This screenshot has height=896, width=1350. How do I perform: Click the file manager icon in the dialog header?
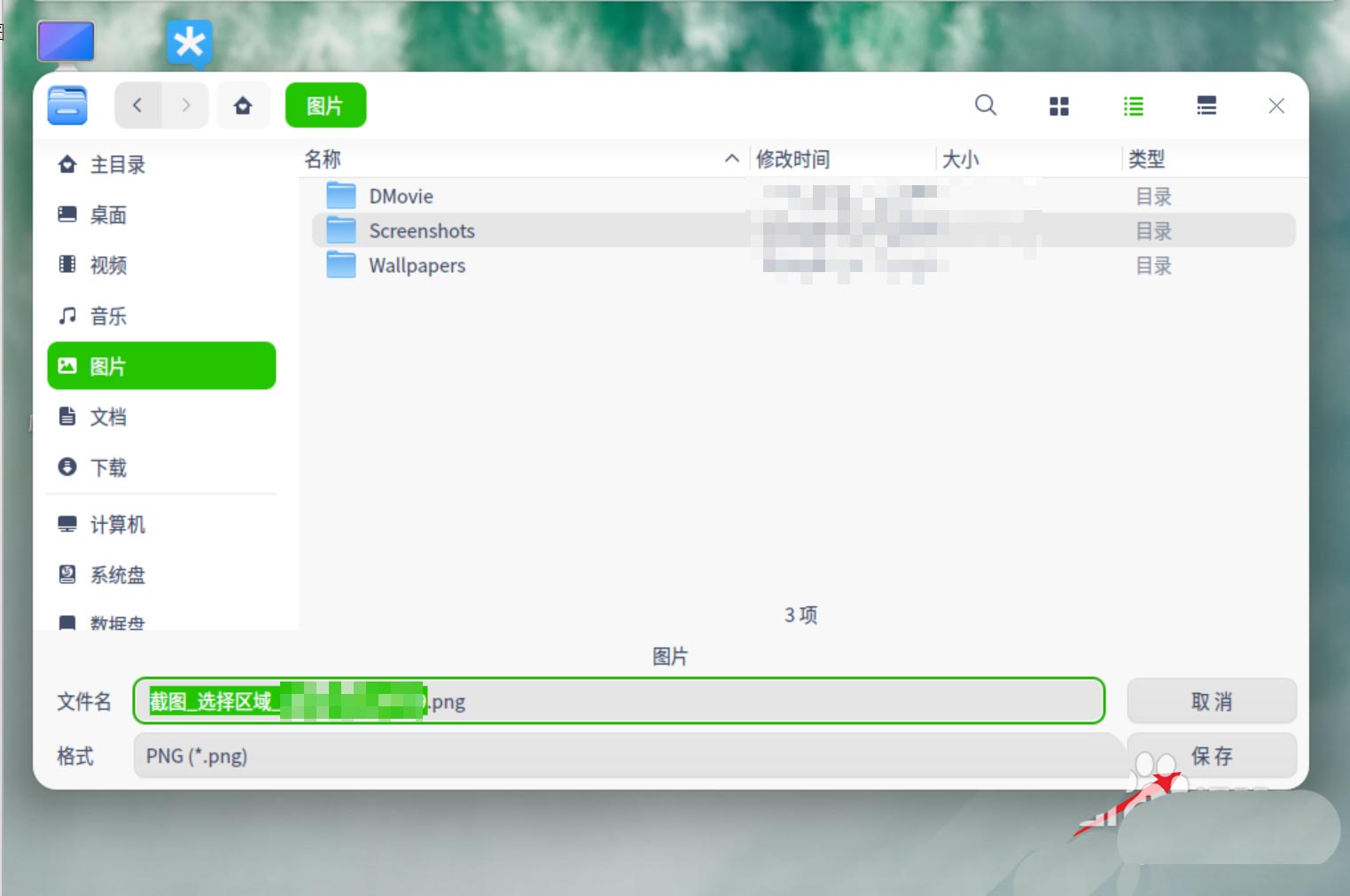click(x=67, y=105)
